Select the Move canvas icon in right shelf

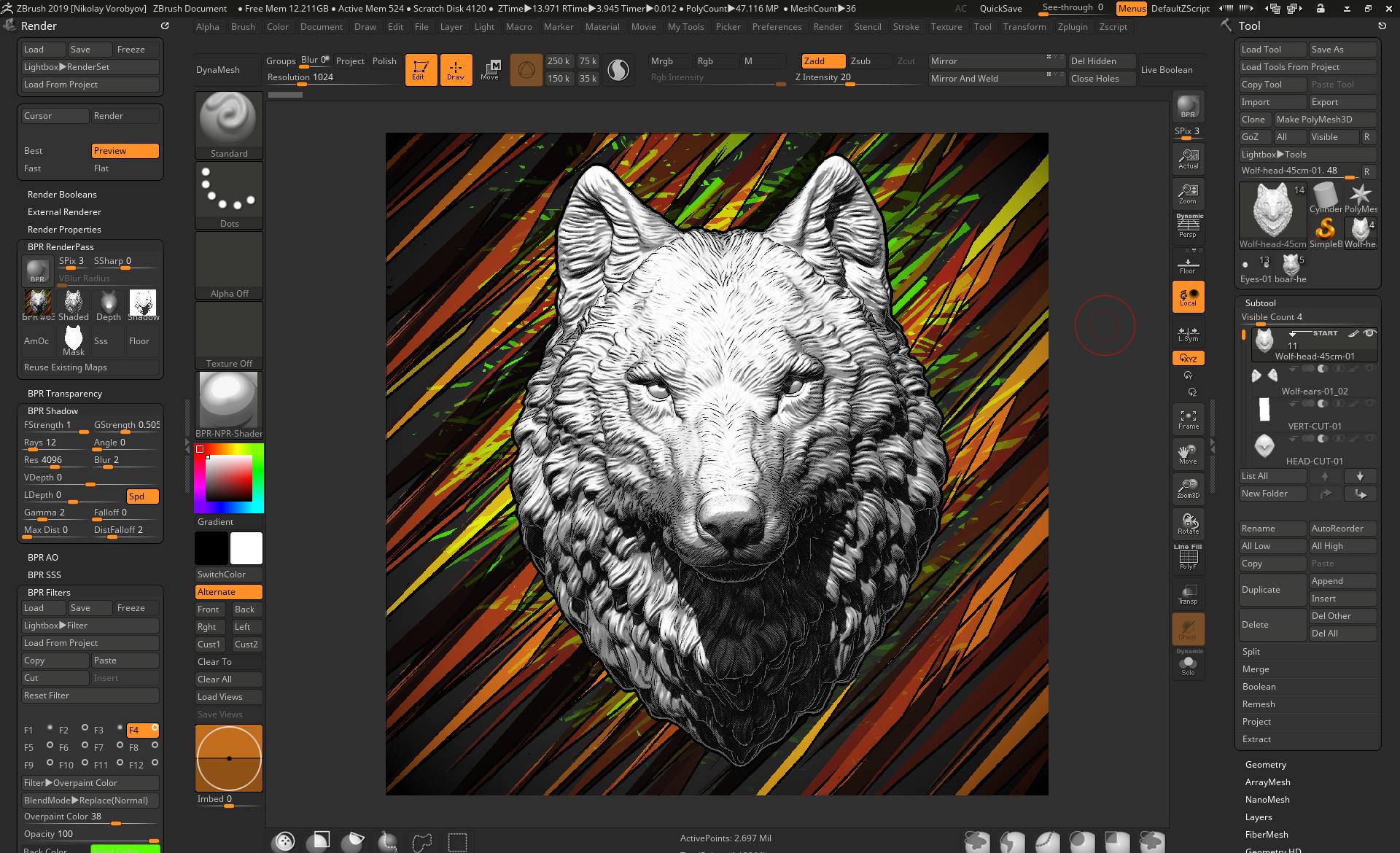(x=1188, y=453)
